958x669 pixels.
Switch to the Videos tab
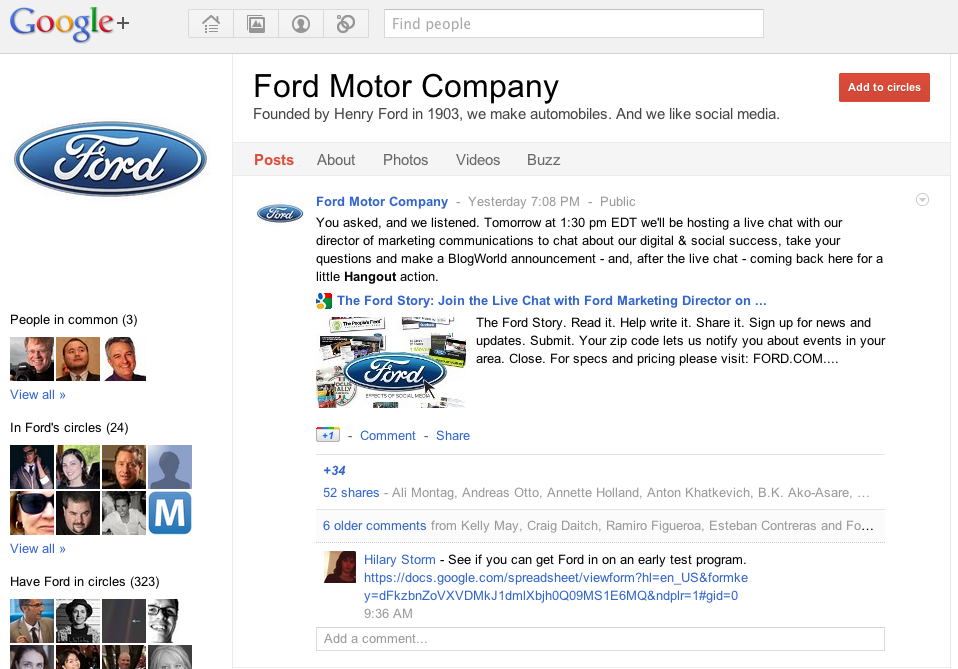pyautogui.click(x=478, y=160)
